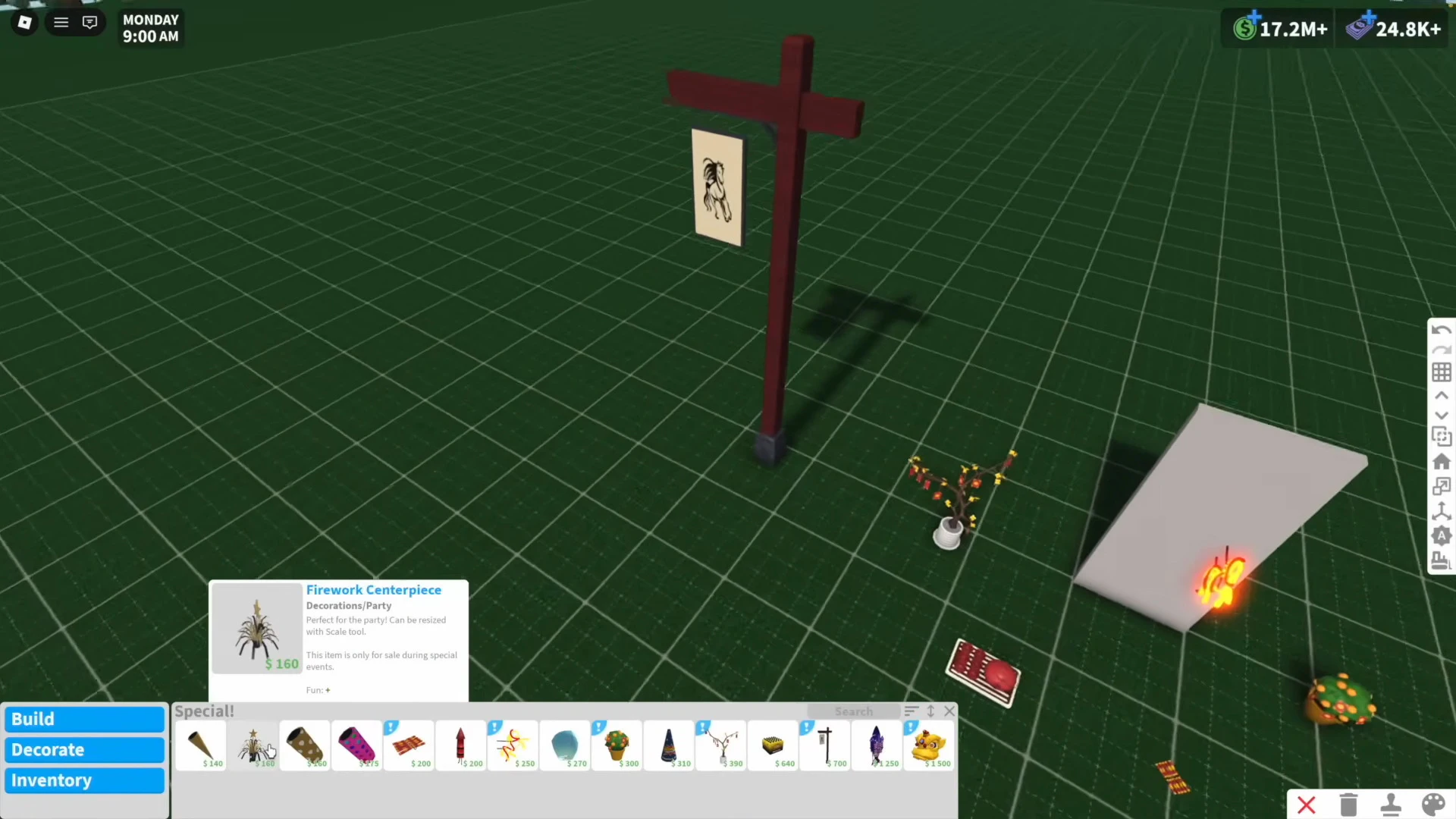Toggle the sort direction arrow next to Search

click(930, 711)
